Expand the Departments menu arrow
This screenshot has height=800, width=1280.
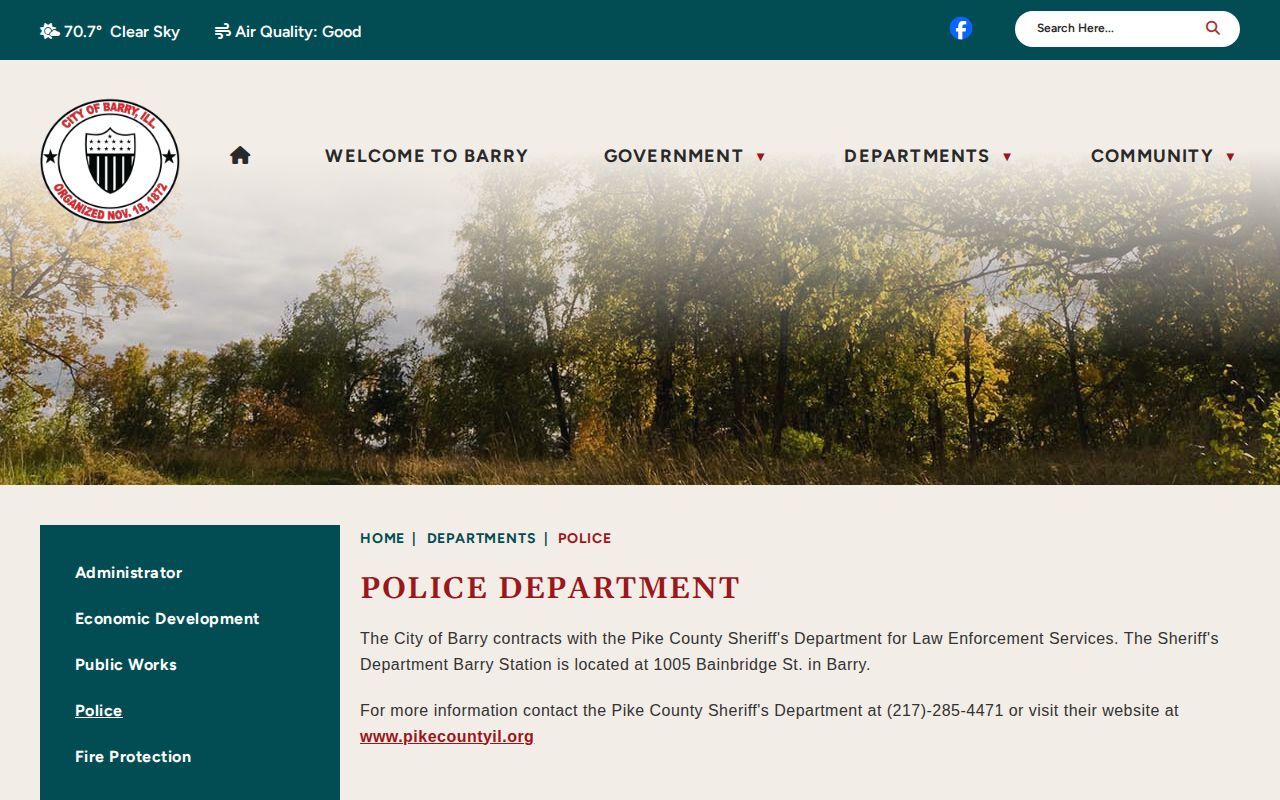pos(1007,157)
